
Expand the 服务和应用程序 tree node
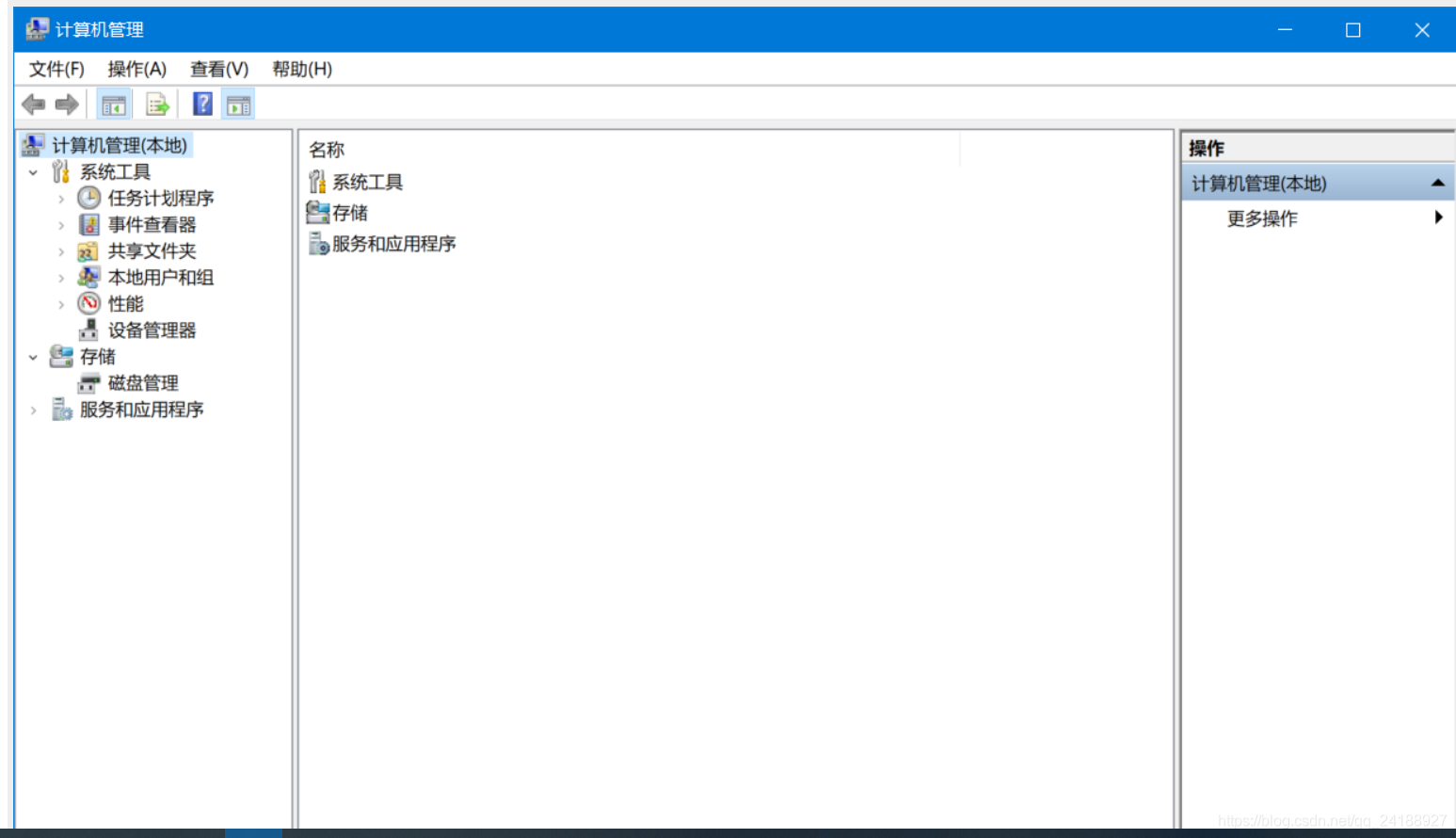[x=34, y=409]
